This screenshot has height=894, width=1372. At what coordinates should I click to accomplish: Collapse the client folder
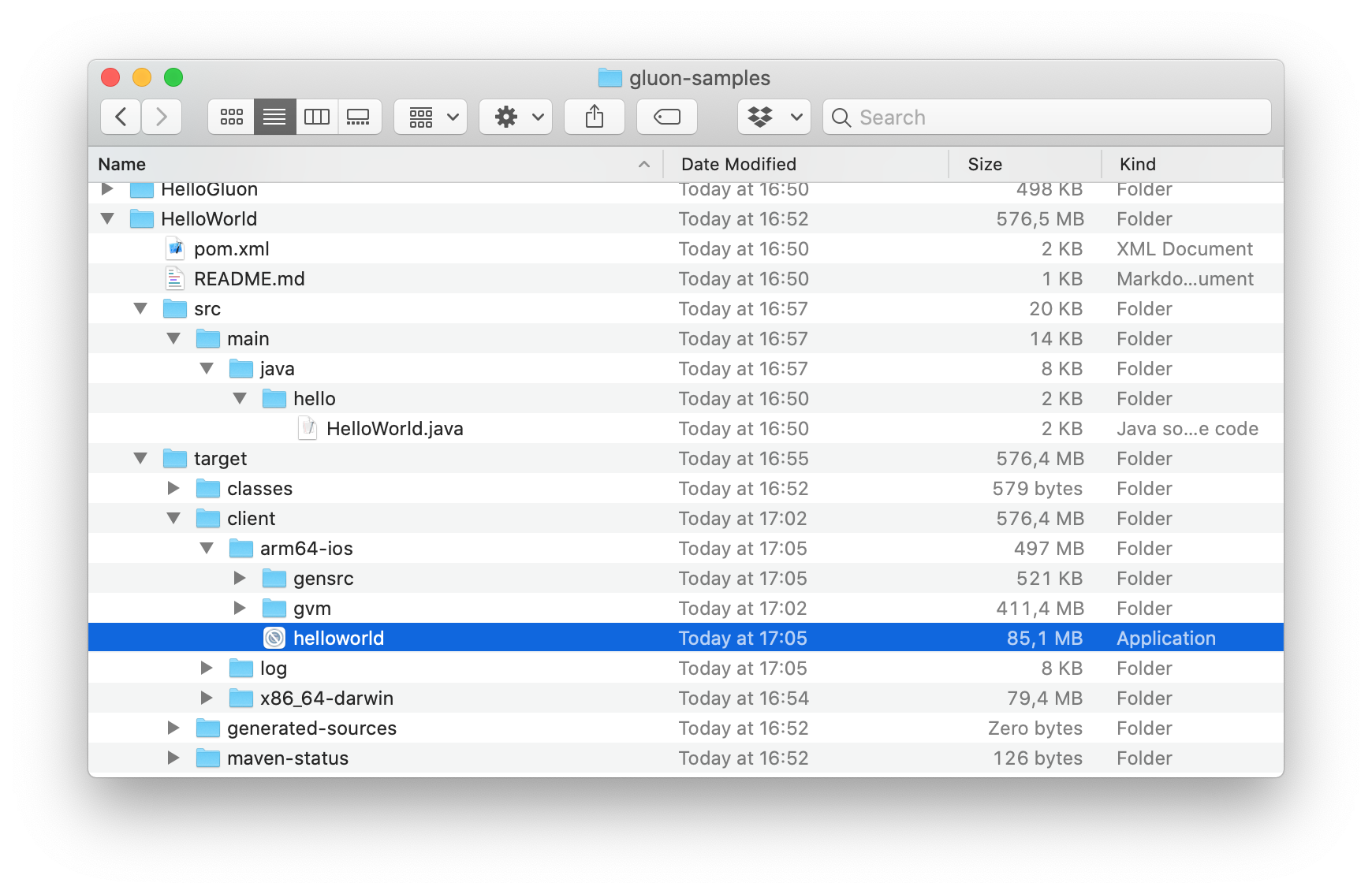[173, 518]
